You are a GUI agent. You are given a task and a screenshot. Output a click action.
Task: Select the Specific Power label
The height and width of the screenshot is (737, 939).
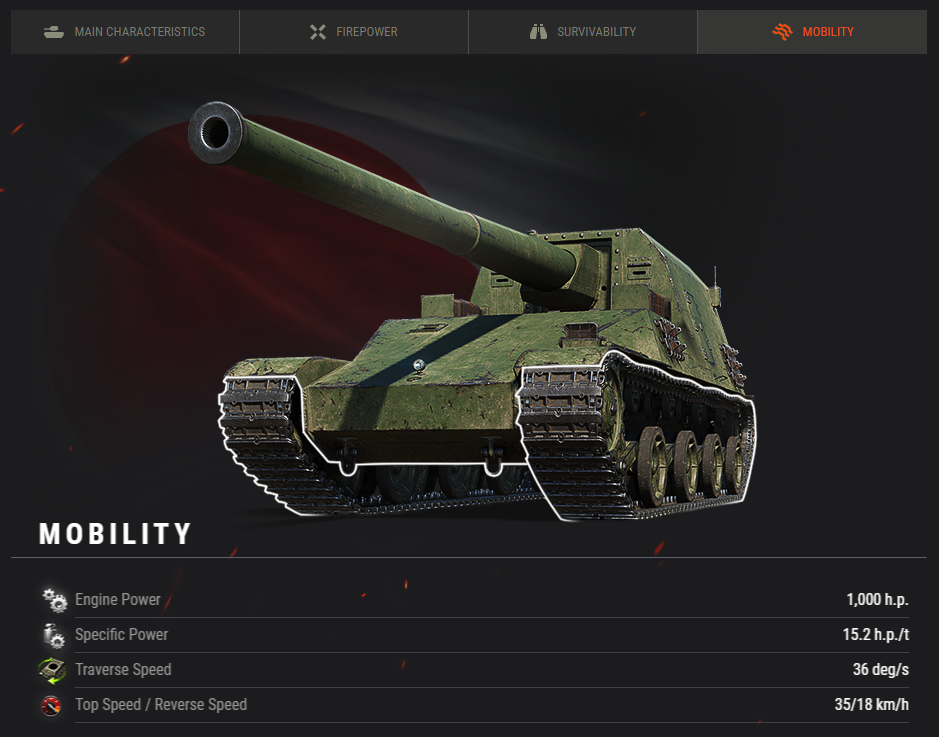122,635
